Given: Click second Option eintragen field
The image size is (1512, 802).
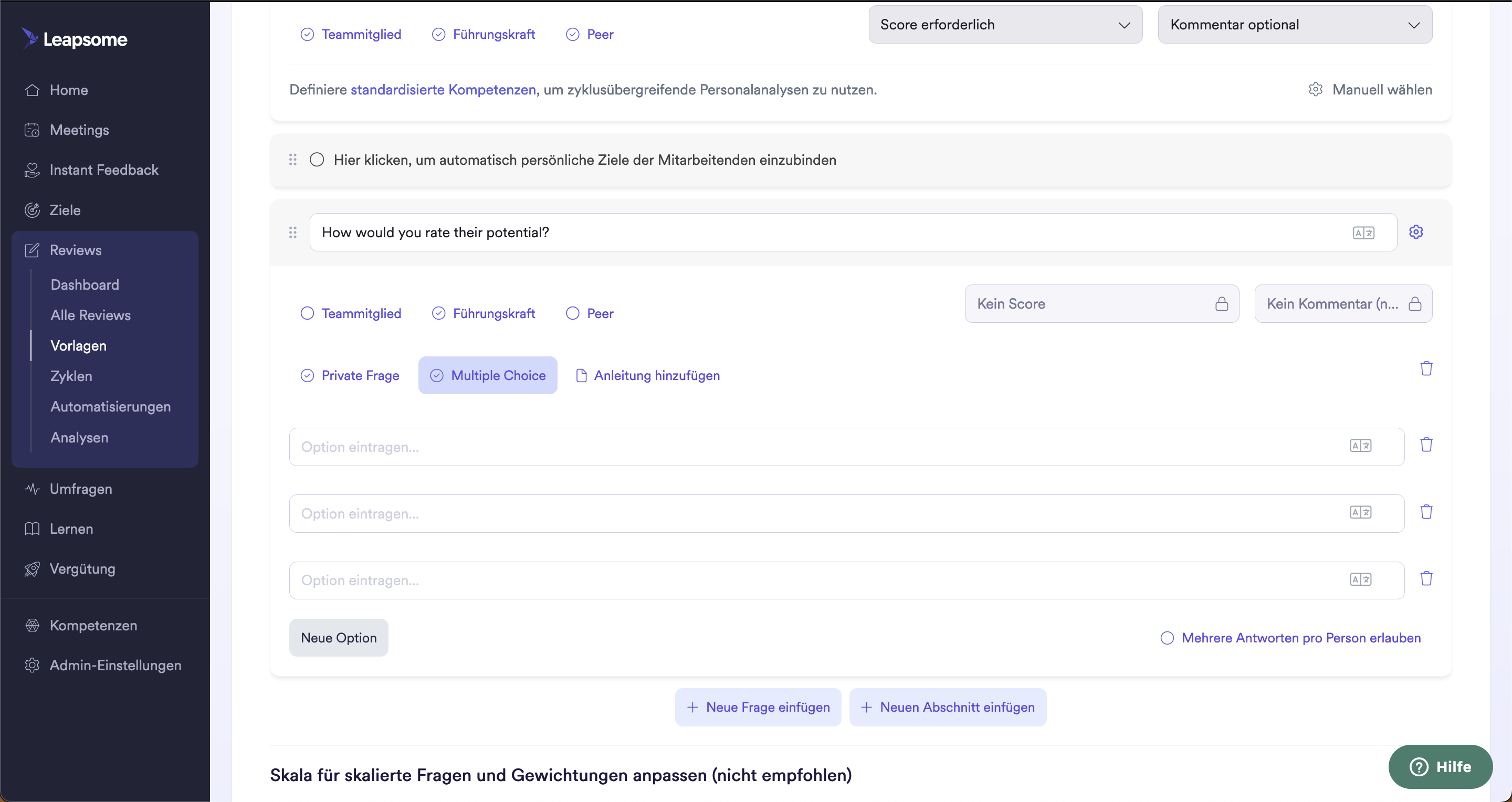Looking at the screenshot, I should coord(846,513).
